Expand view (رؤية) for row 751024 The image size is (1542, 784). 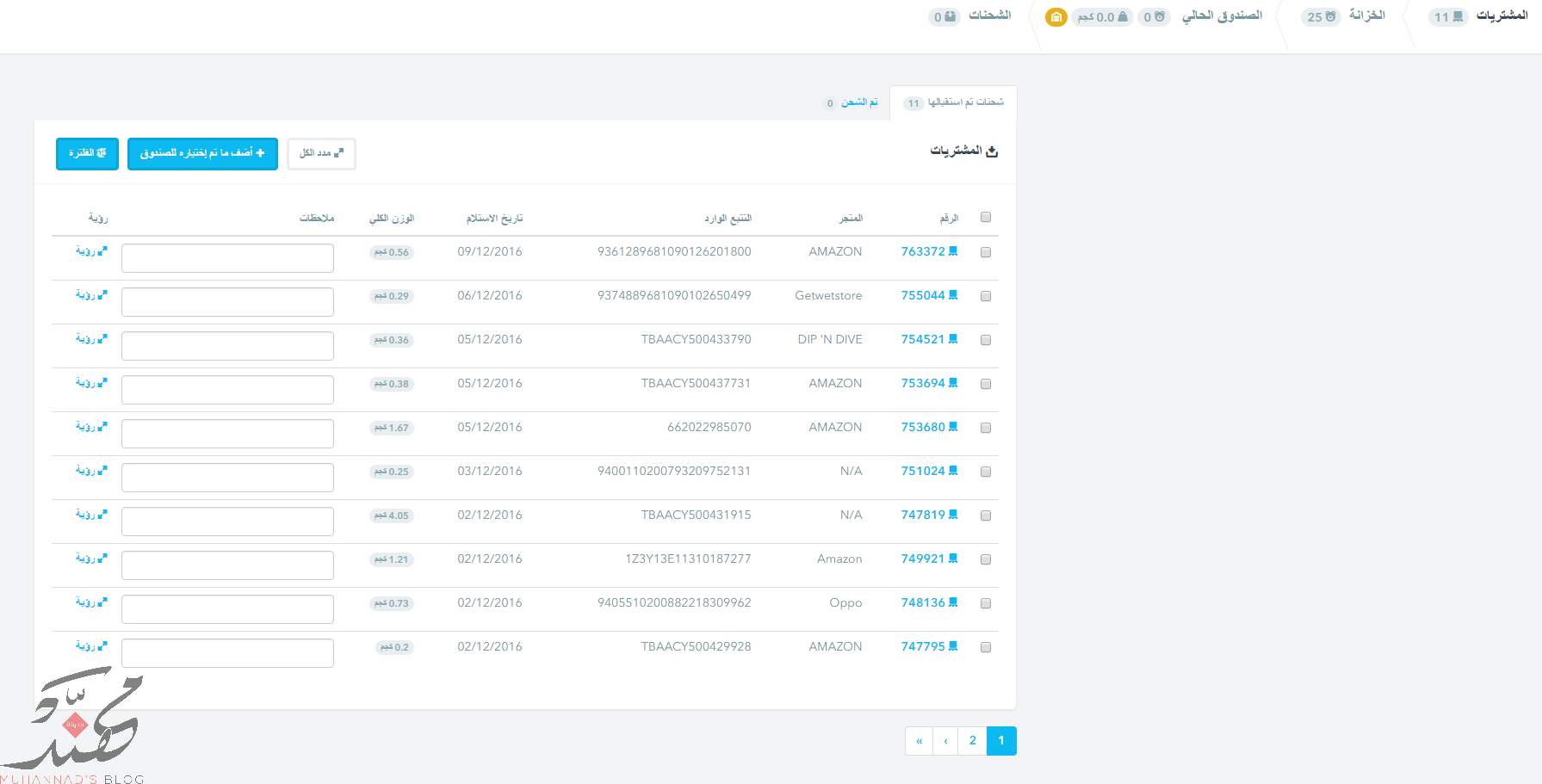(x=91, y=470)
